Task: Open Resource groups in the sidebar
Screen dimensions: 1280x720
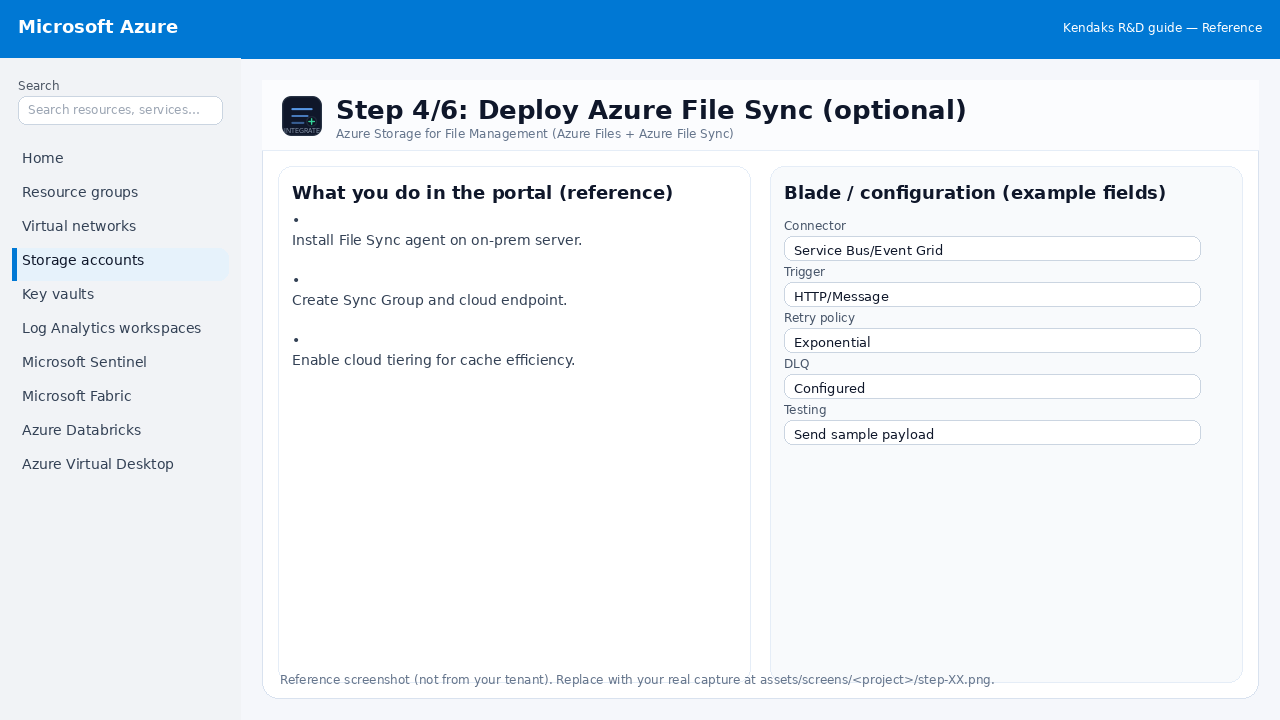Action: tap(120, 192)
